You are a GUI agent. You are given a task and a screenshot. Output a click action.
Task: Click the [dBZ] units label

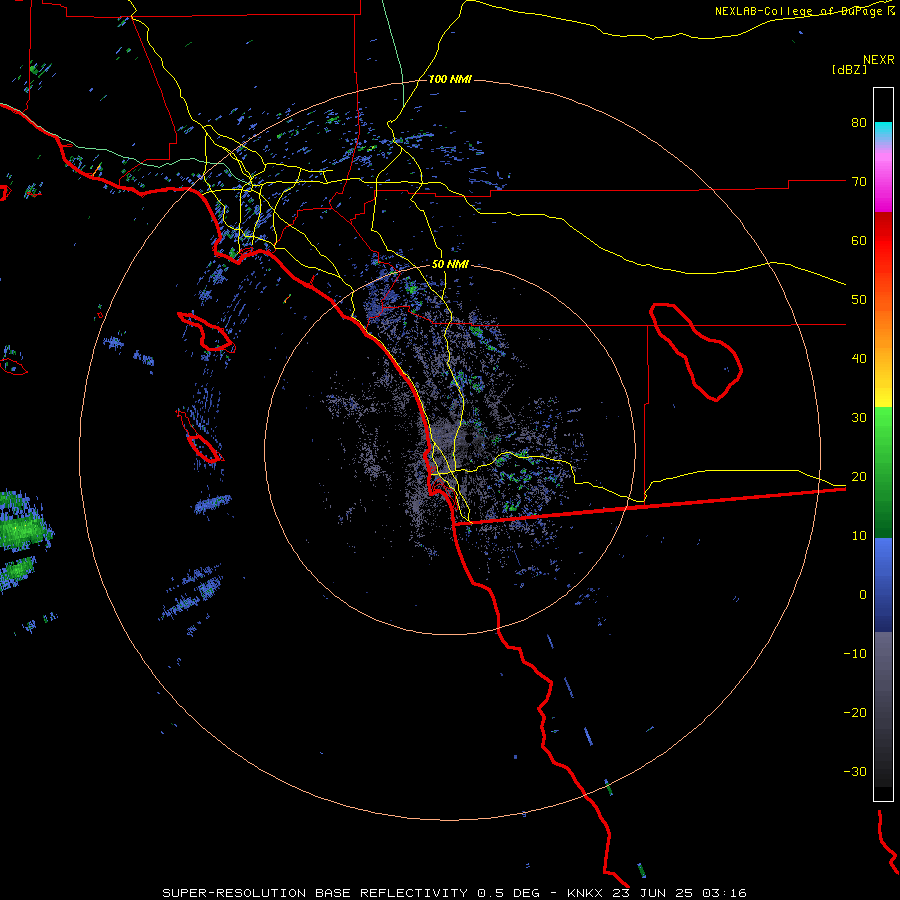tap(849, 69)
